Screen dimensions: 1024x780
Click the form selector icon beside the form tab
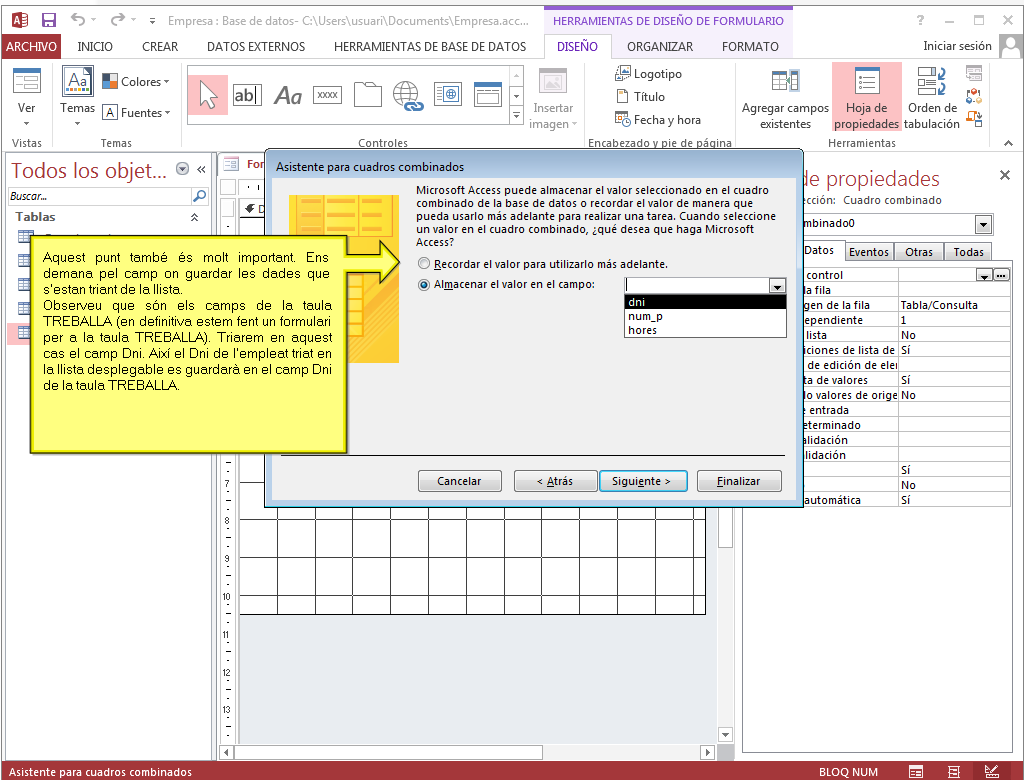click(x=231, y=164)
